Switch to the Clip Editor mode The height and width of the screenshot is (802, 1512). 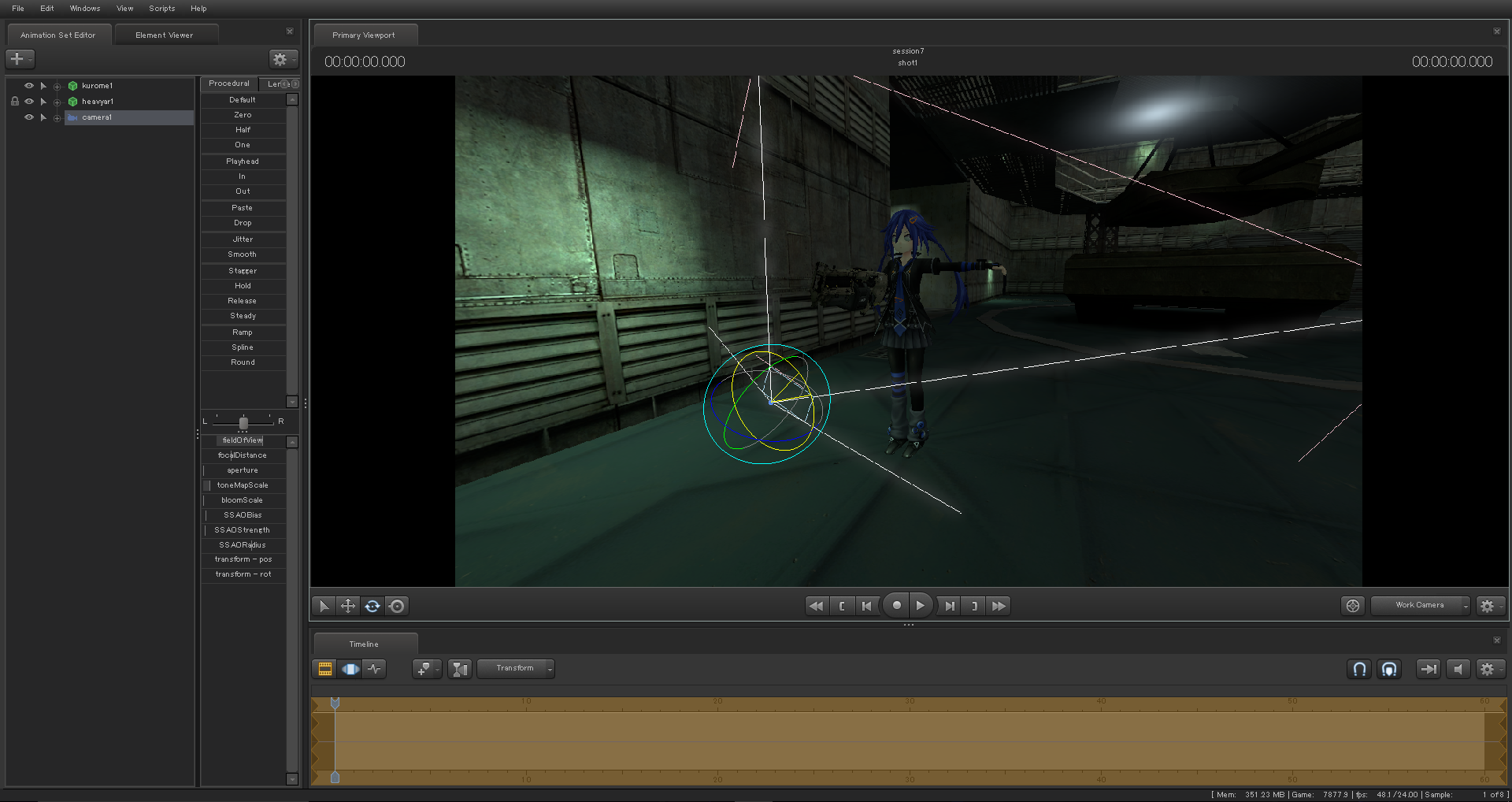(x=325, y=669)
